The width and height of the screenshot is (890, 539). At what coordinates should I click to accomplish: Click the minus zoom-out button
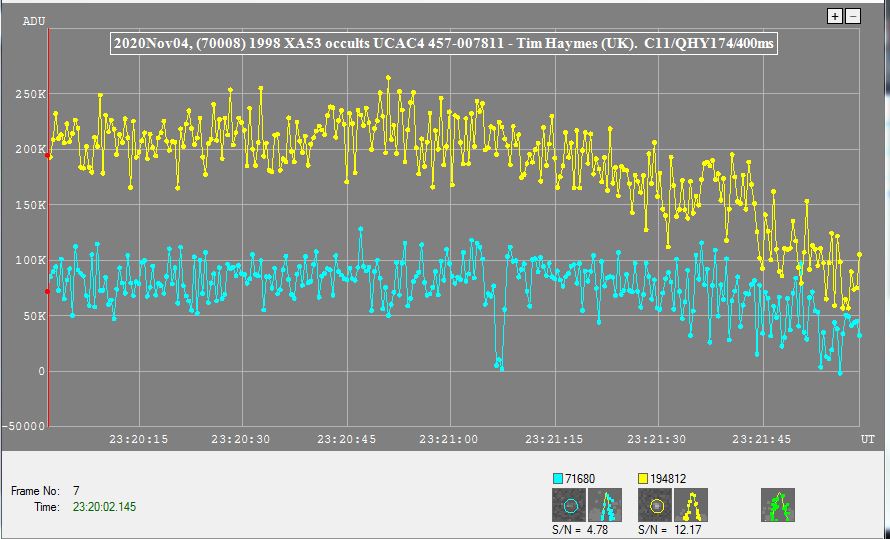[x=853, y=16]
